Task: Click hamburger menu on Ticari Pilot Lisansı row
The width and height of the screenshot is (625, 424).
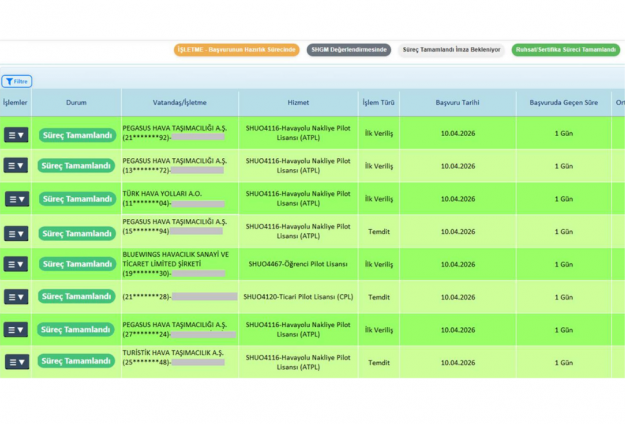Action: [x=16, y=297]
